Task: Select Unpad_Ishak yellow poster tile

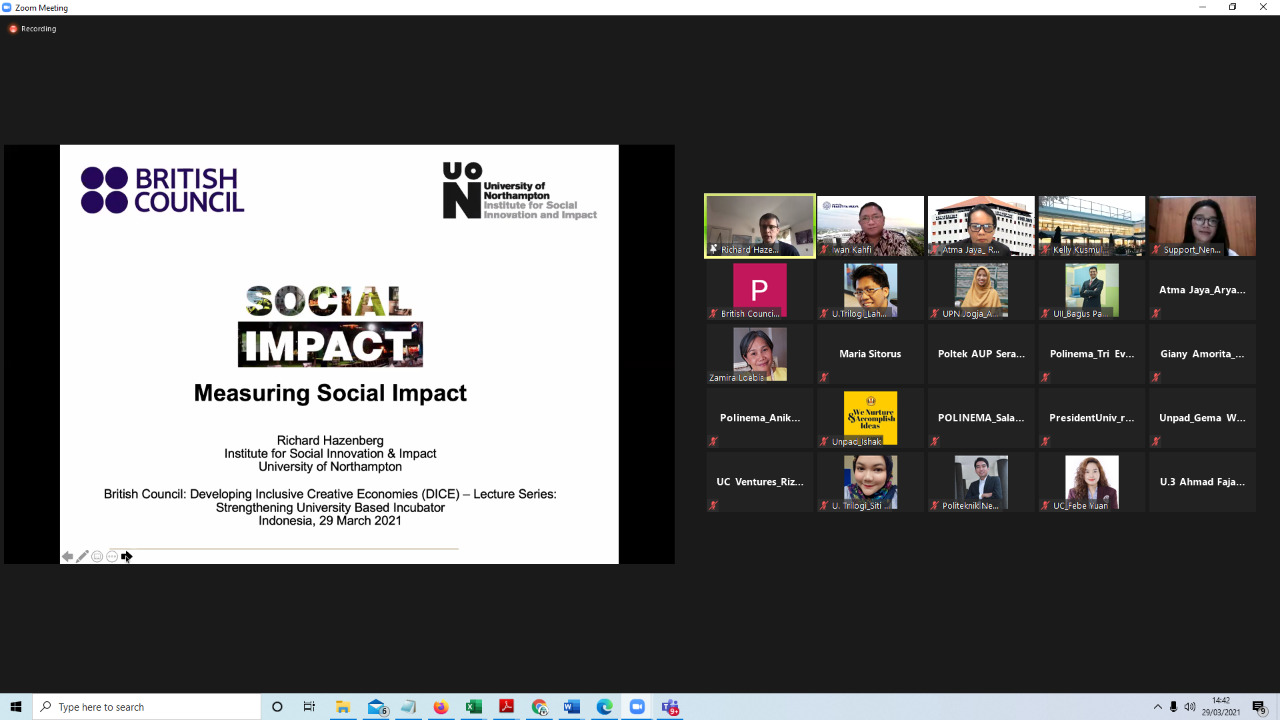Action: pos(870,418)
